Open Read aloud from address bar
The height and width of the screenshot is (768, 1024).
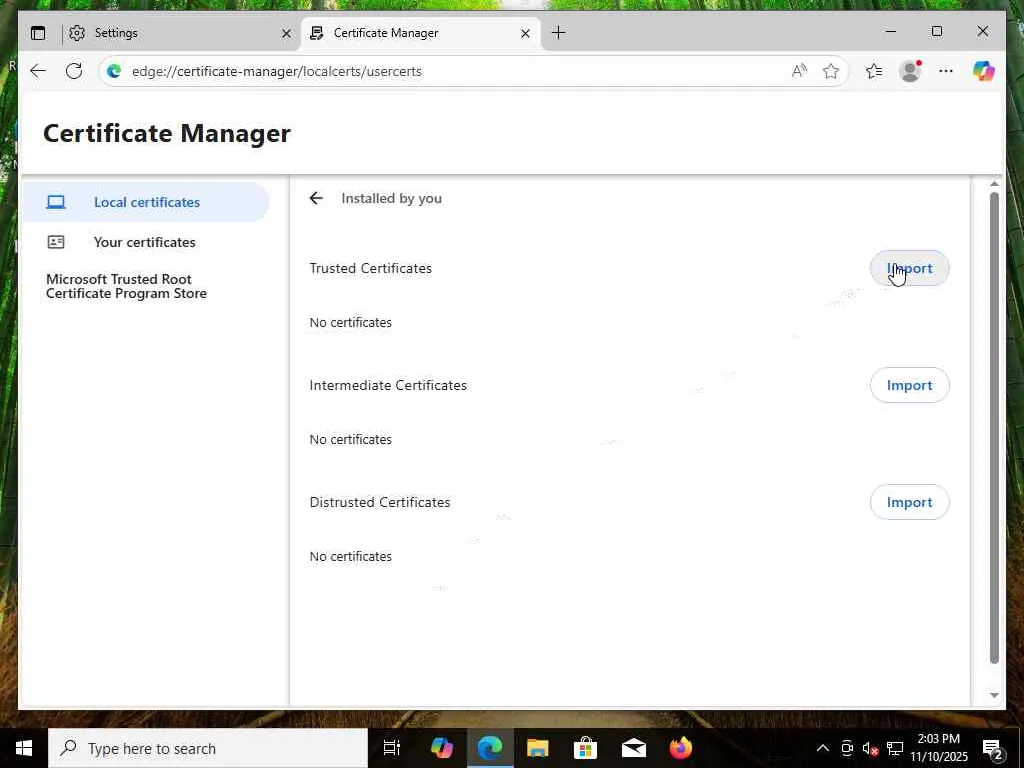pos(799,71)
